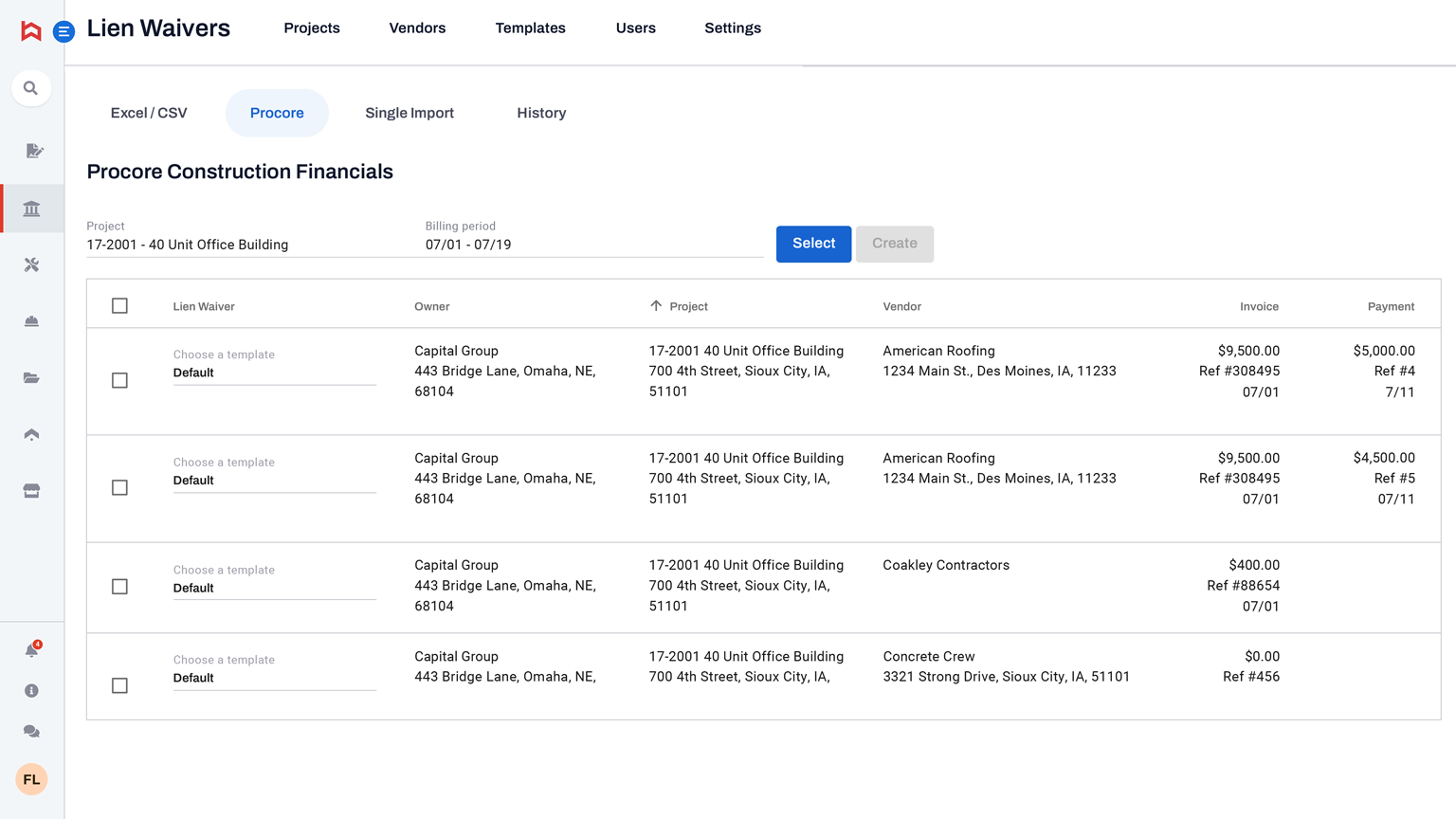Open the tools wrench sidebar icon

tap(31, 264)
